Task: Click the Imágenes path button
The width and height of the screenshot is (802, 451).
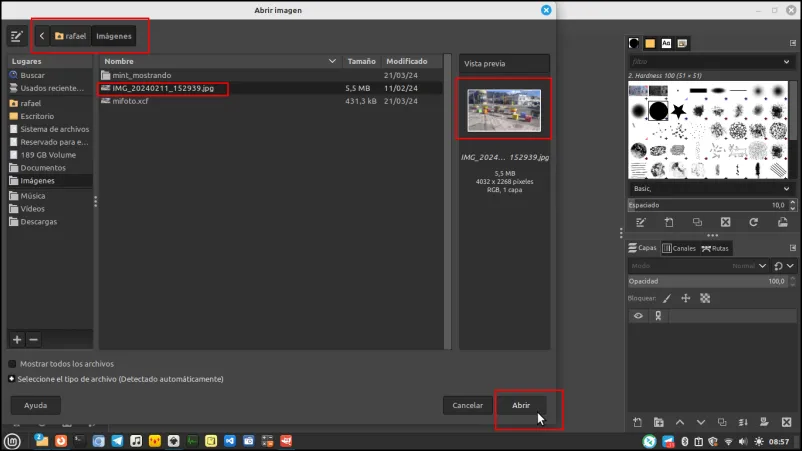Action: (x=114, y=36)
